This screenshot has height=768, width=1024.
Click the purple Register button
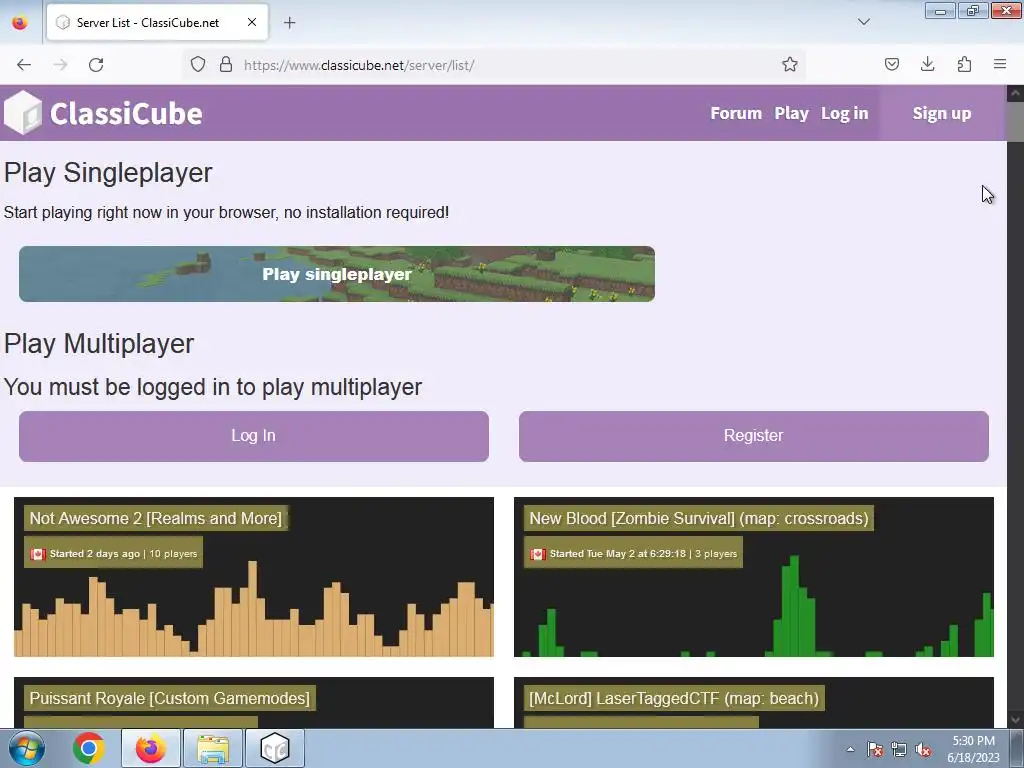pos(754,436)
